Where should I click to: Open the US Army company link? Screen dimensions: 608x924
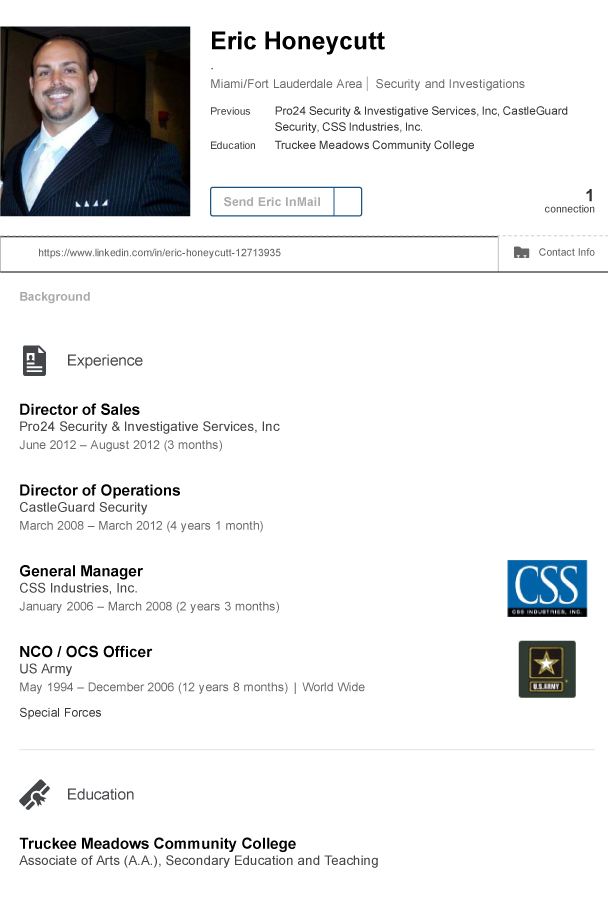46,669
